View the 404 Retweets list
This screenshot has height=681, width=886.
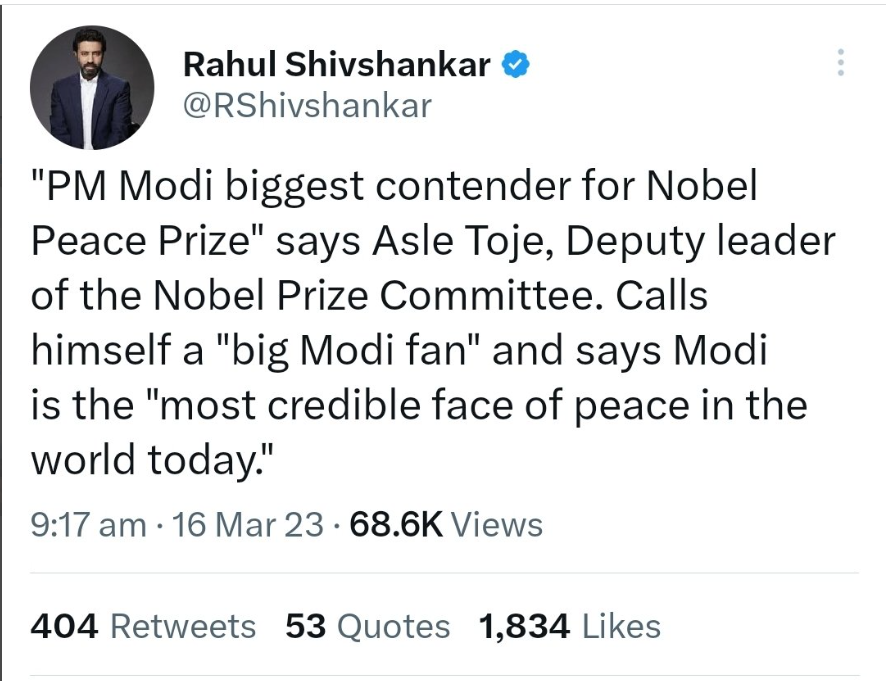point(143,626)
